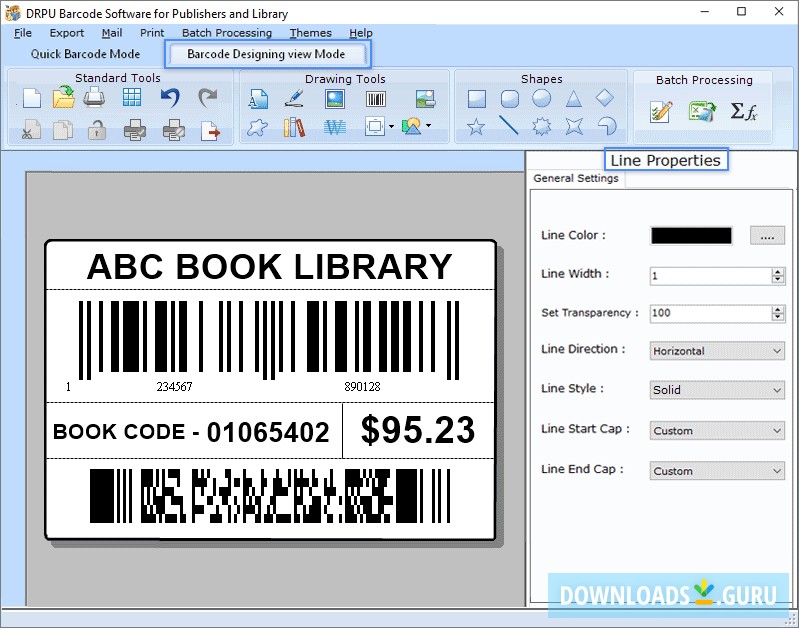Click the copy pages icon
The width and height of the screenshot is (799, 628).
coord(63,130)
